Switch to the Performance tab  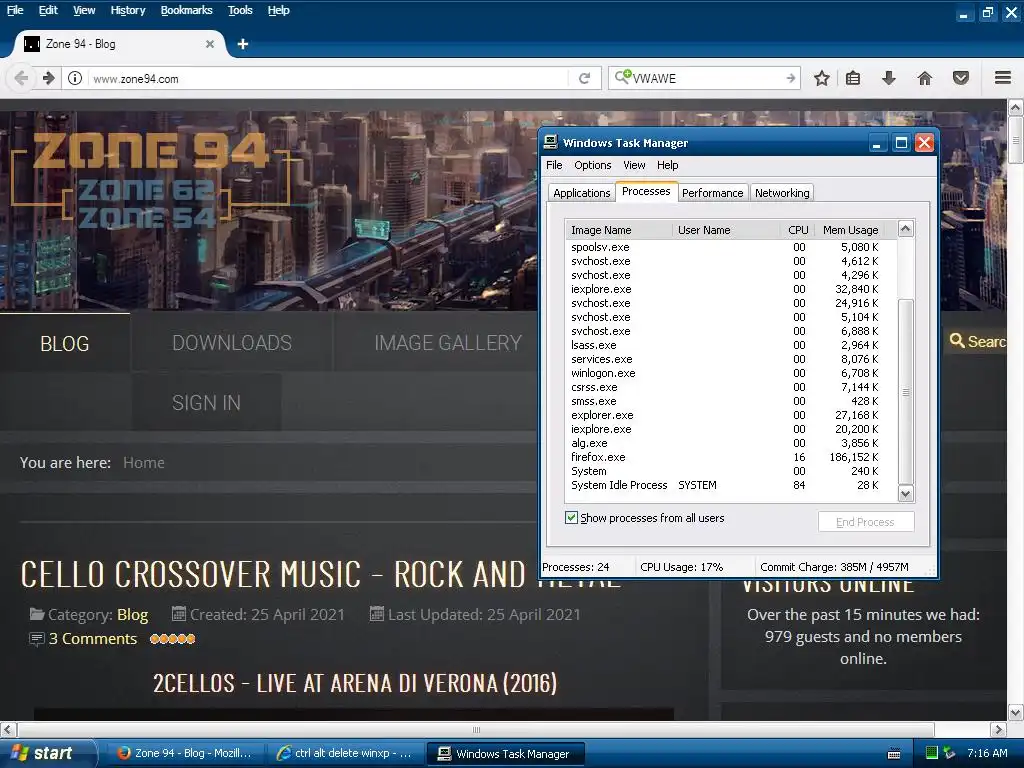712,193
